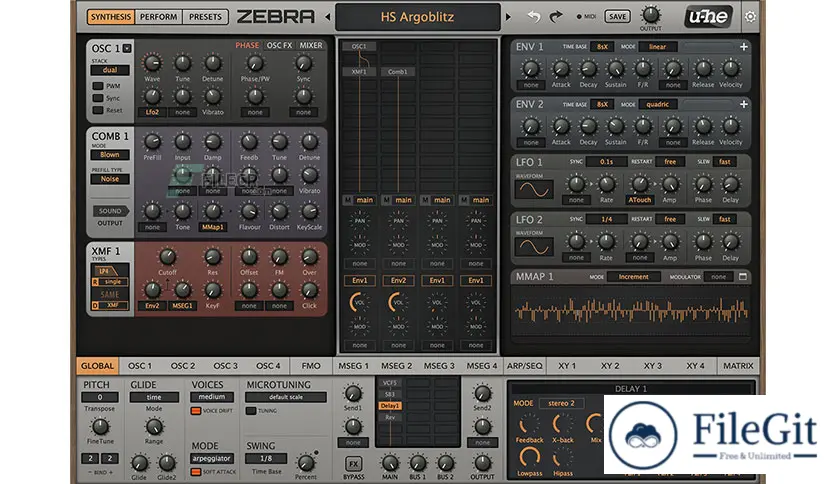This screenshot has width=836, height=484.
Task: Click the MMAP 1 bar graph
Action: pyautogui.click(x=631, y=311)
